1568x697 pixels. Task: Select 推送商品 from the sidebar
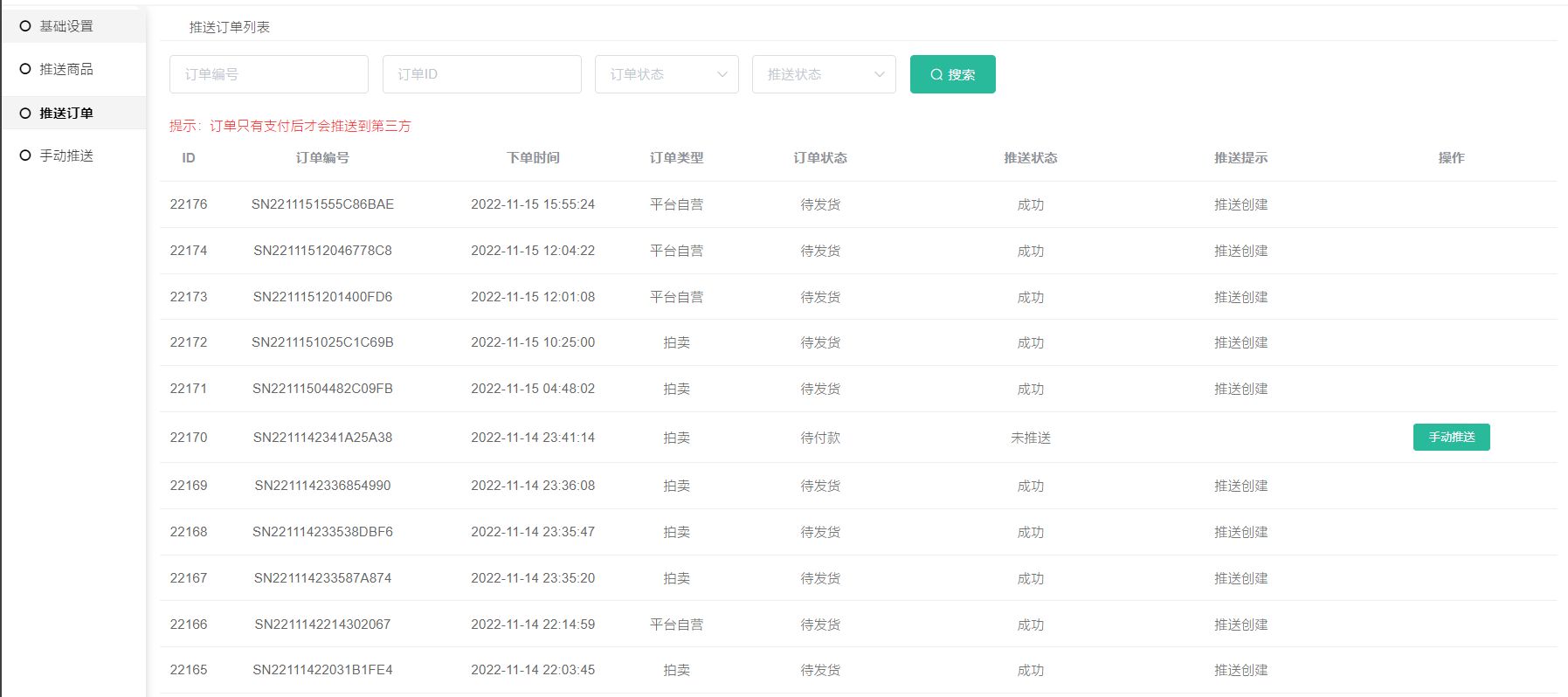point(66,69)
